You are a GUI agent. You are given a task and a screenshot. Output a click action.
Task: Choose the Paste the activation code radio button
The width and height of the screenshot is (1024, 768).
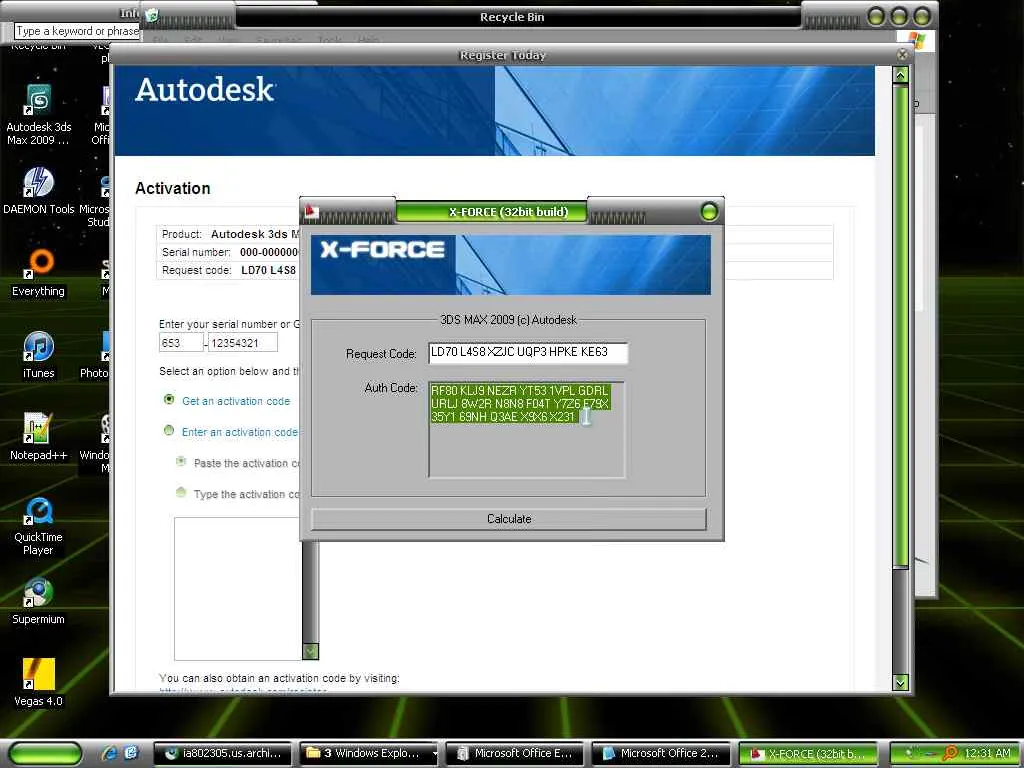tap(181, 462)
